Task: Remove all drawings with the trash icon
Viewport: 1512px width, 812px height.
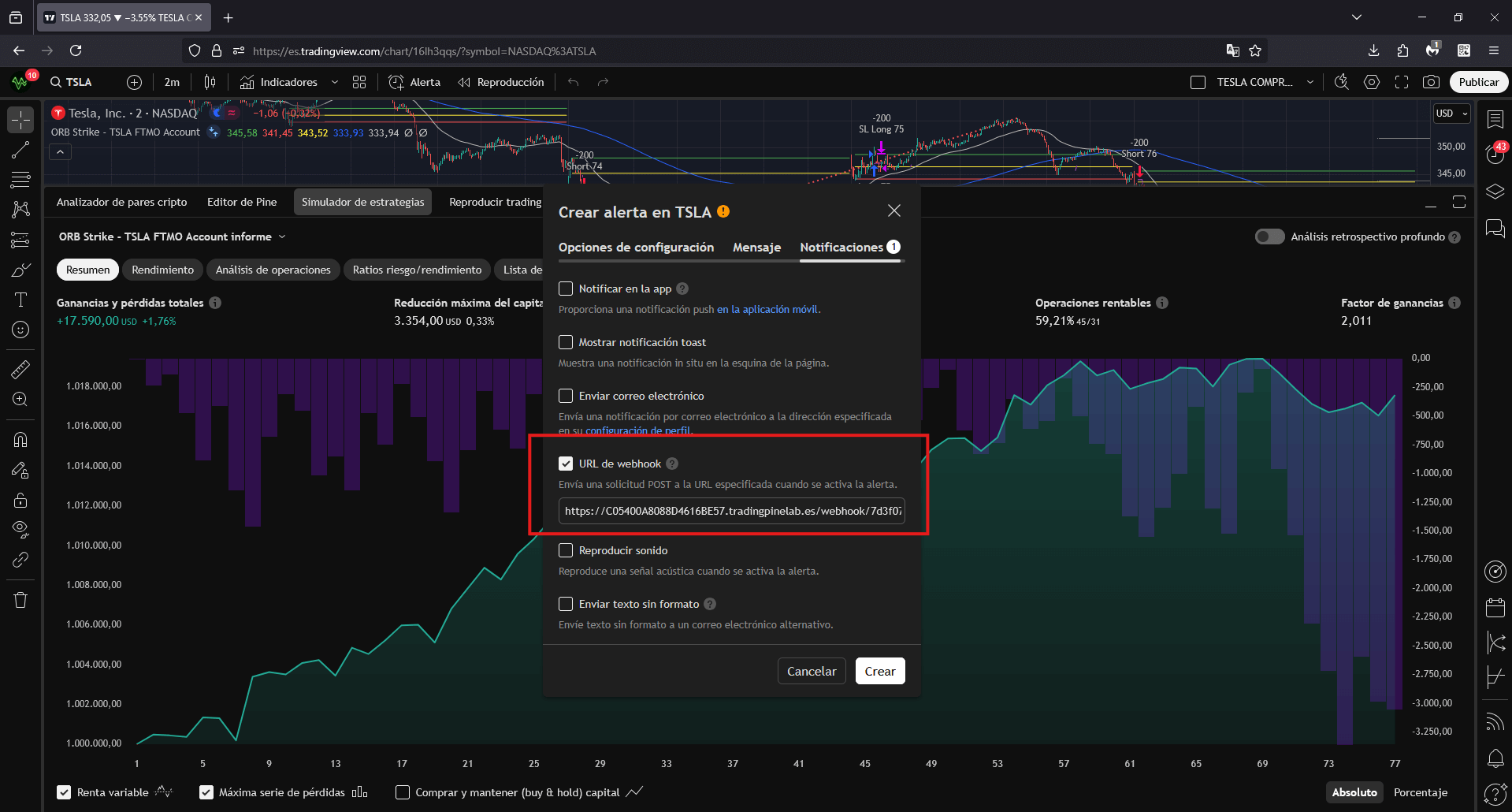Action: pyautogui.click(x=20, y=600)
